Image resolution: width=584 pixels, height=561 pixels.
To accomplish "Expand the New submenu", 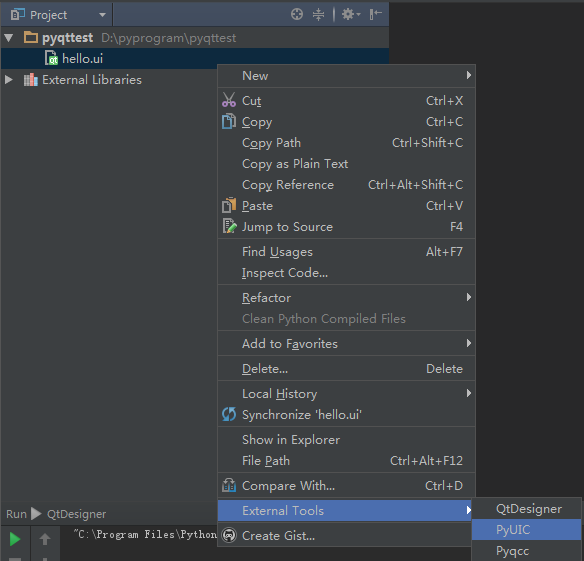I will (346, 76).
